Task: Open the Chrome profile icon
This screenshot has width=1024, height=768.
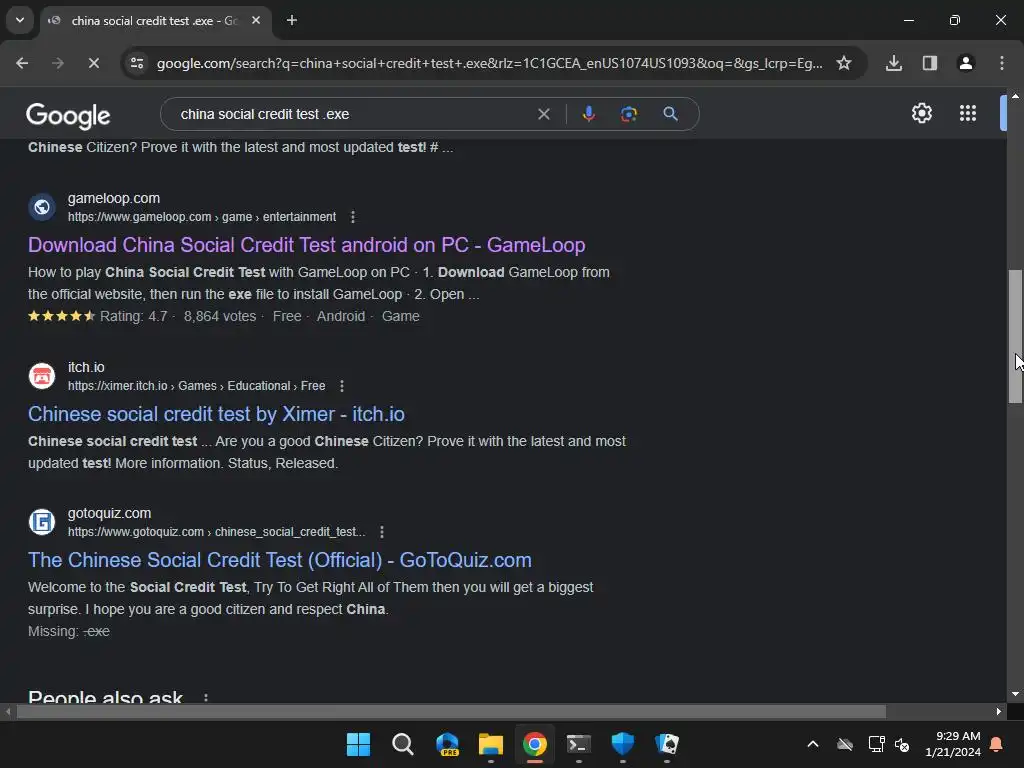Action: [x=966, y=63]
